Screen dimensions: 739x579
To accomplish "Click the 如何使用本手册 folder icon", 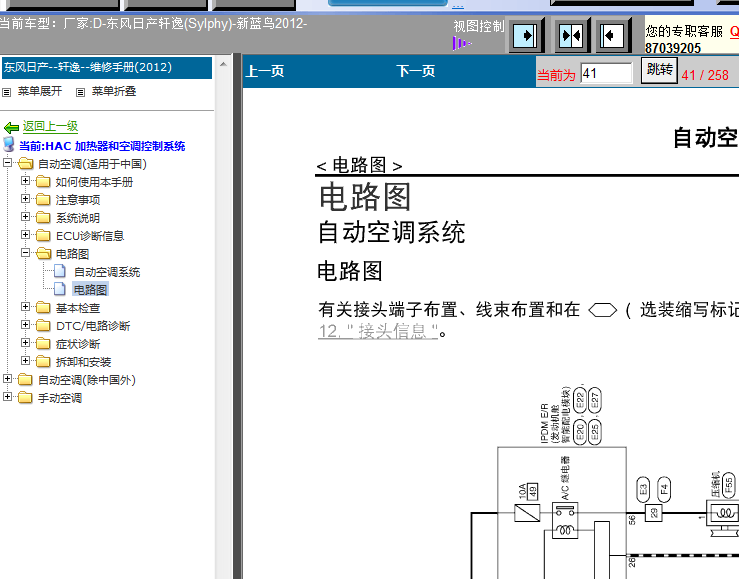I will (43, 182).
